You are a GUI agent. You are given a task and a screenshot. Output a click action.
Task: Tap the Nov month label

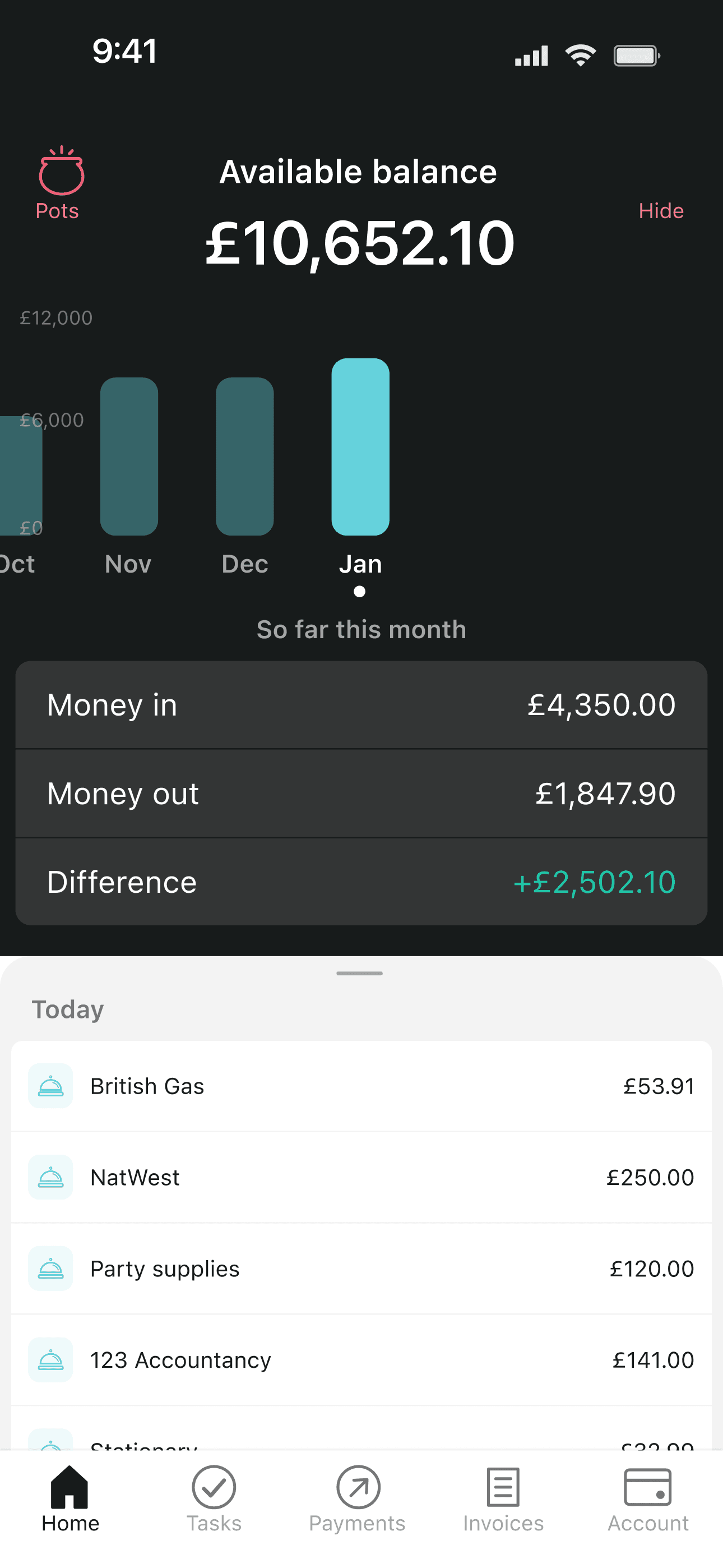pos(128,564)
